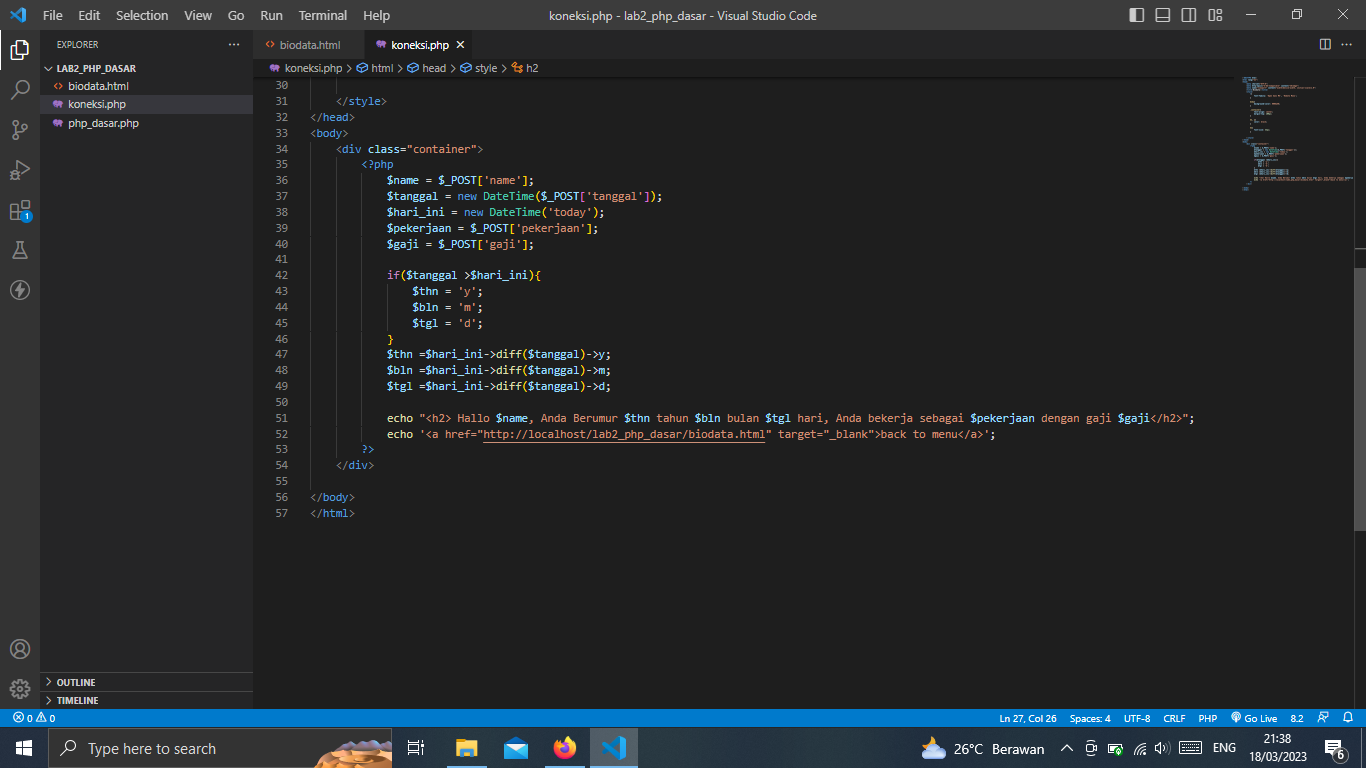Toggle the Secondary Side Bar layout button
This screenshot has width=1366, height=768.
click(x=1189, y=15)
